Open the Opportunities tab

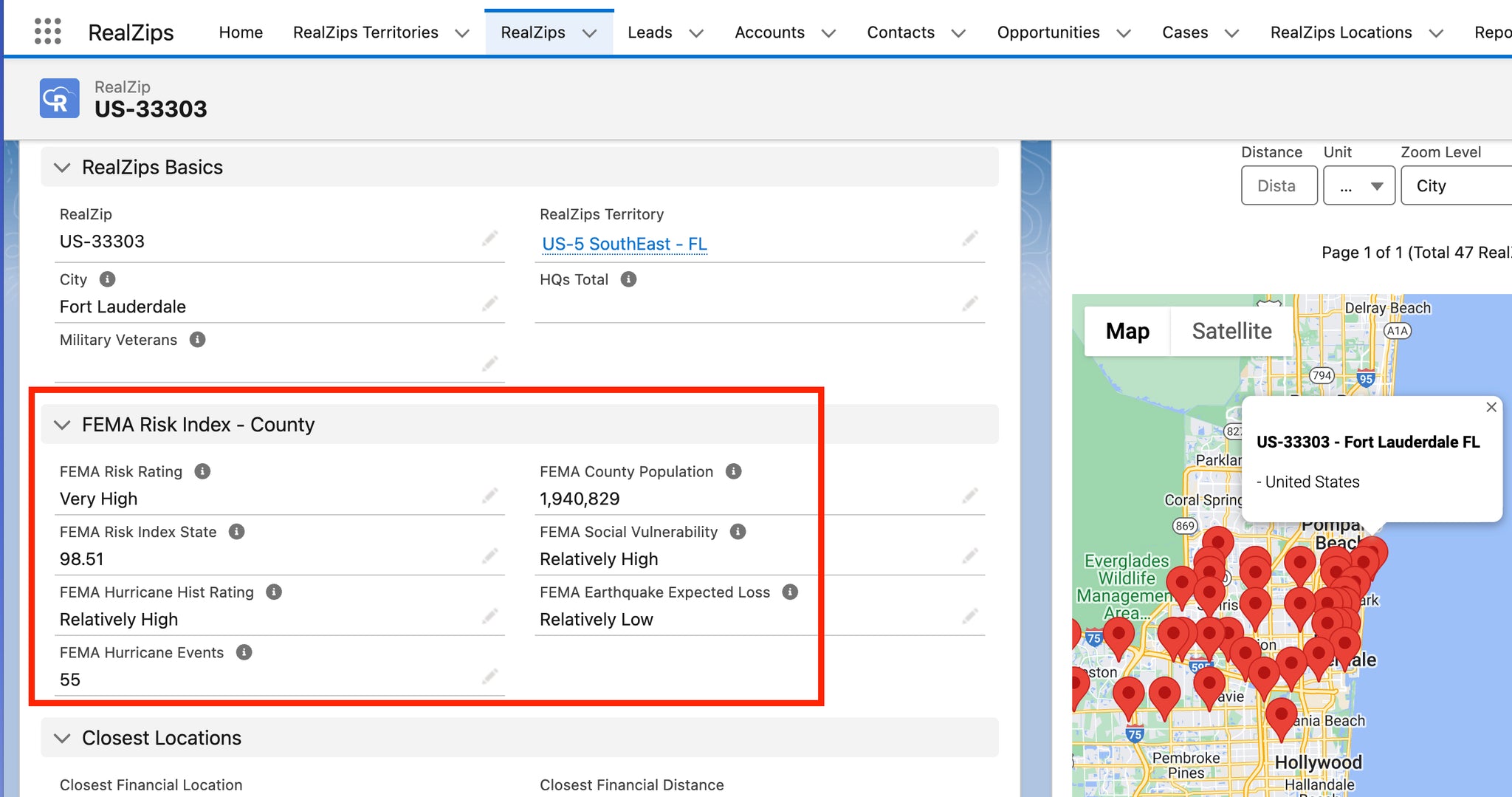pyautogui.click(x=1048, y=33)
